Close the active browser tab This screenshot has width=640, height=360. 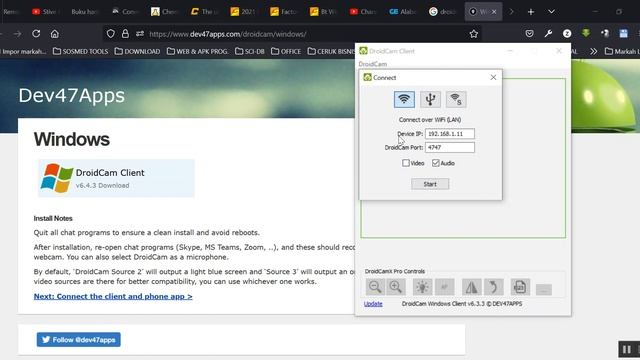point(494,12)
